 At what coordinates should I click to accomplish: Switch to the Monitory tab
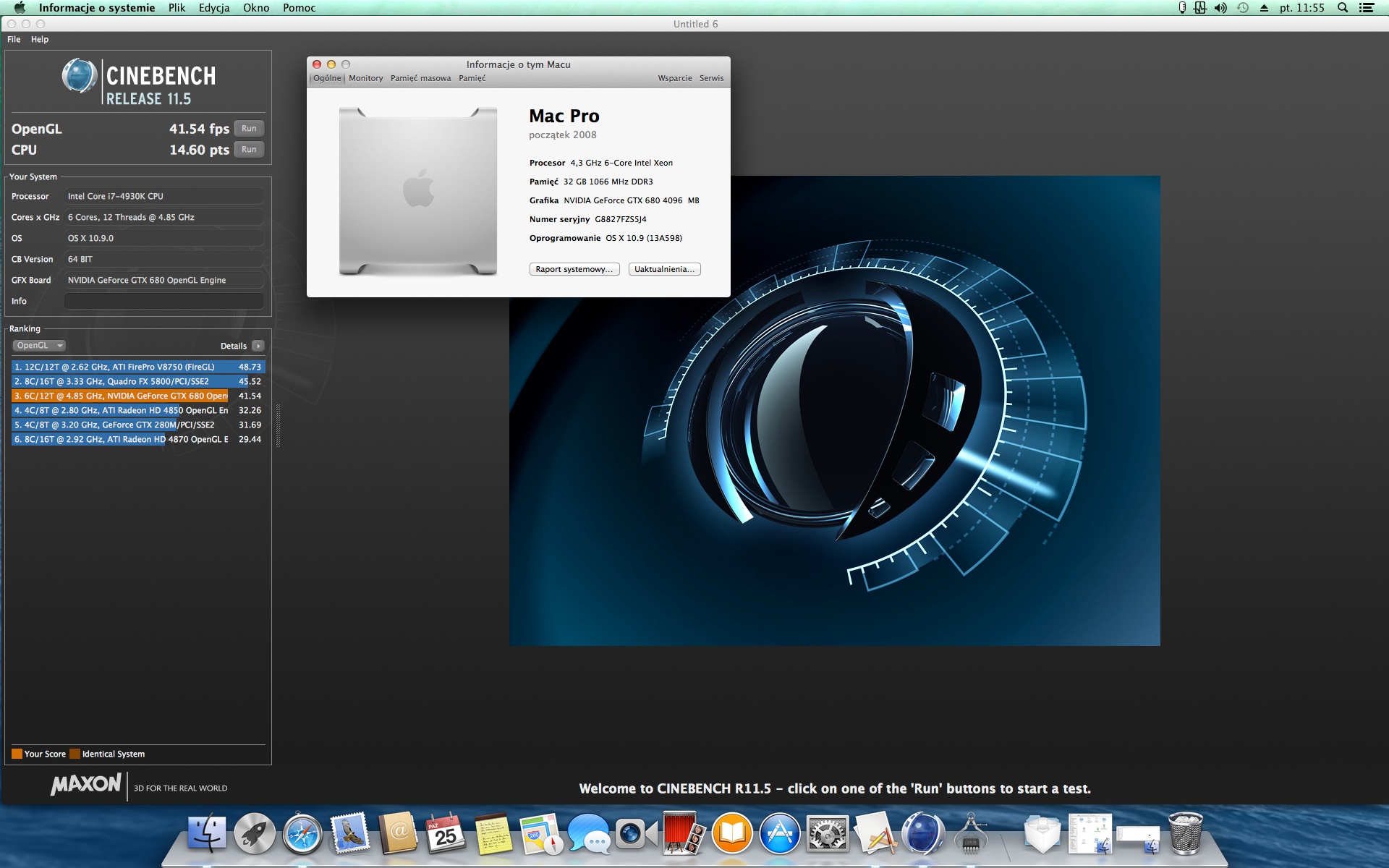coord(366,78)
